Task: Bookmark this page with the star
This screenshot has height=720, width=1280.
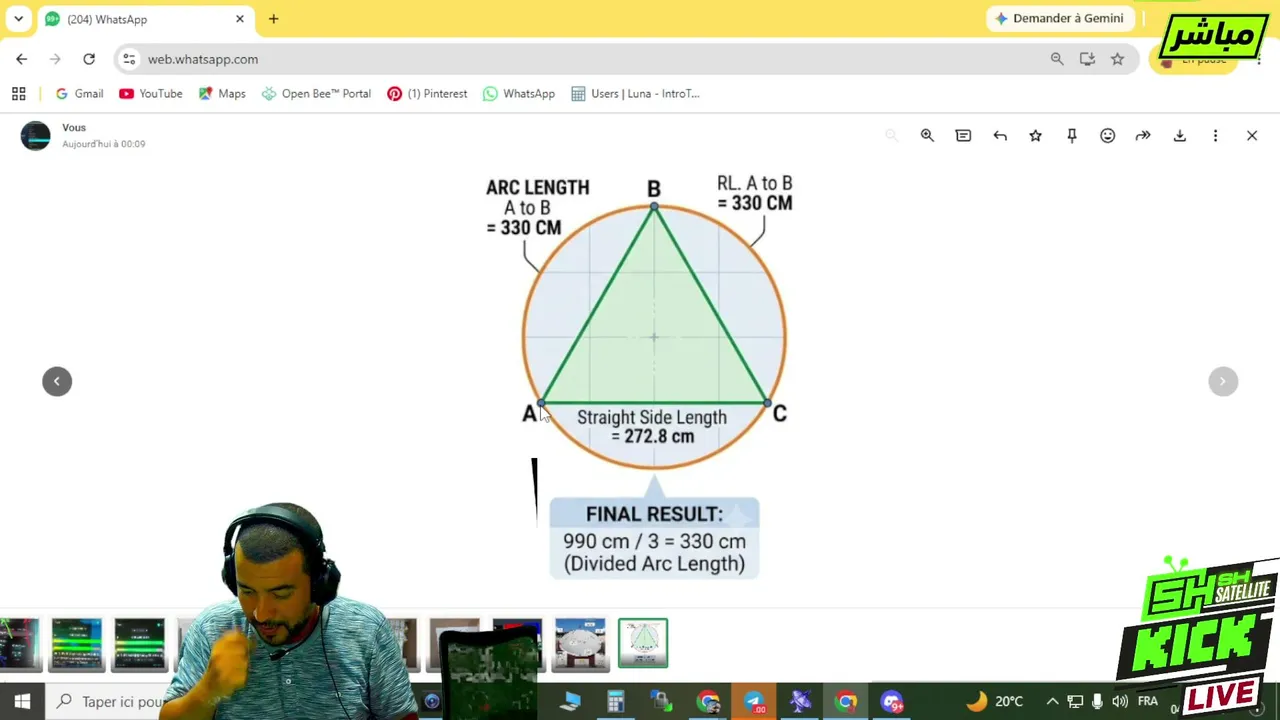Action: pyautogui.click(x=1117, y=59)
